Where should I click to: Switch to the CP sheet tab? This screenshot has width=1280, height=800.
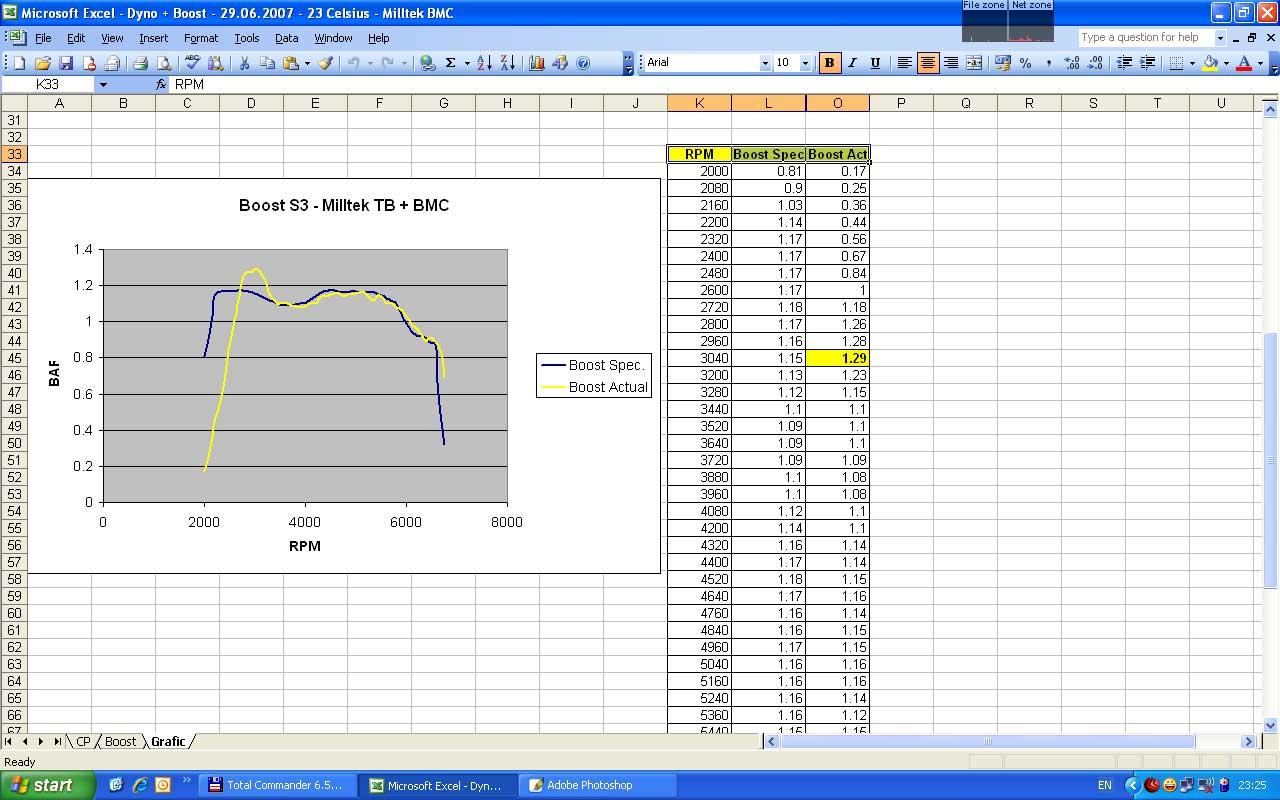(x=83, y=741)
